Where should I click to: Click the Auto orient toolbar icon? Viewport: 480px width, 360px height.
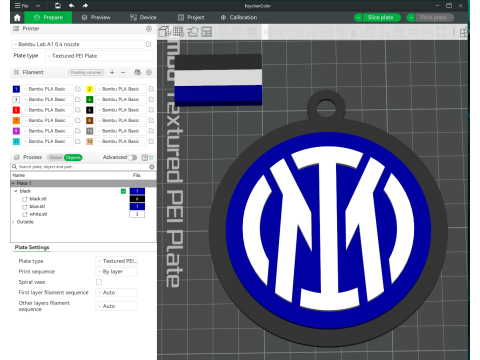pyautogui.click(x=193, y=32)
